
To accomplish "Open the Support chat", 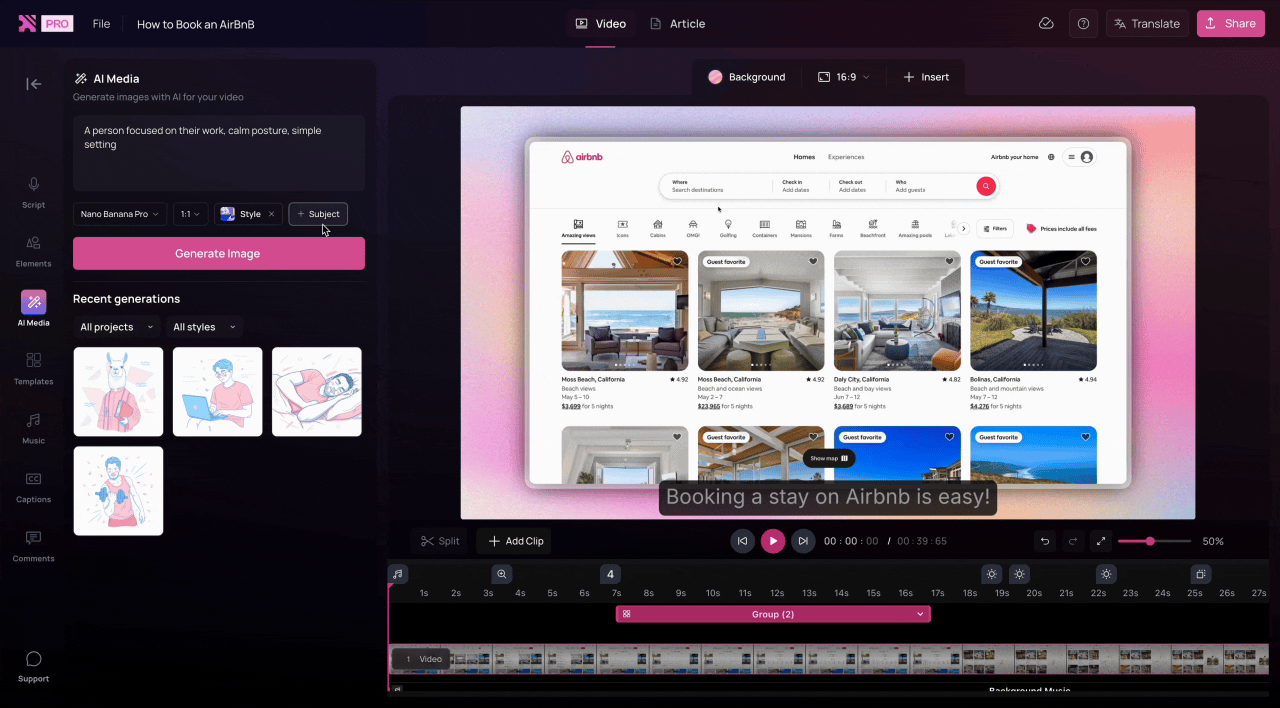I will click(x=33, y=667).
